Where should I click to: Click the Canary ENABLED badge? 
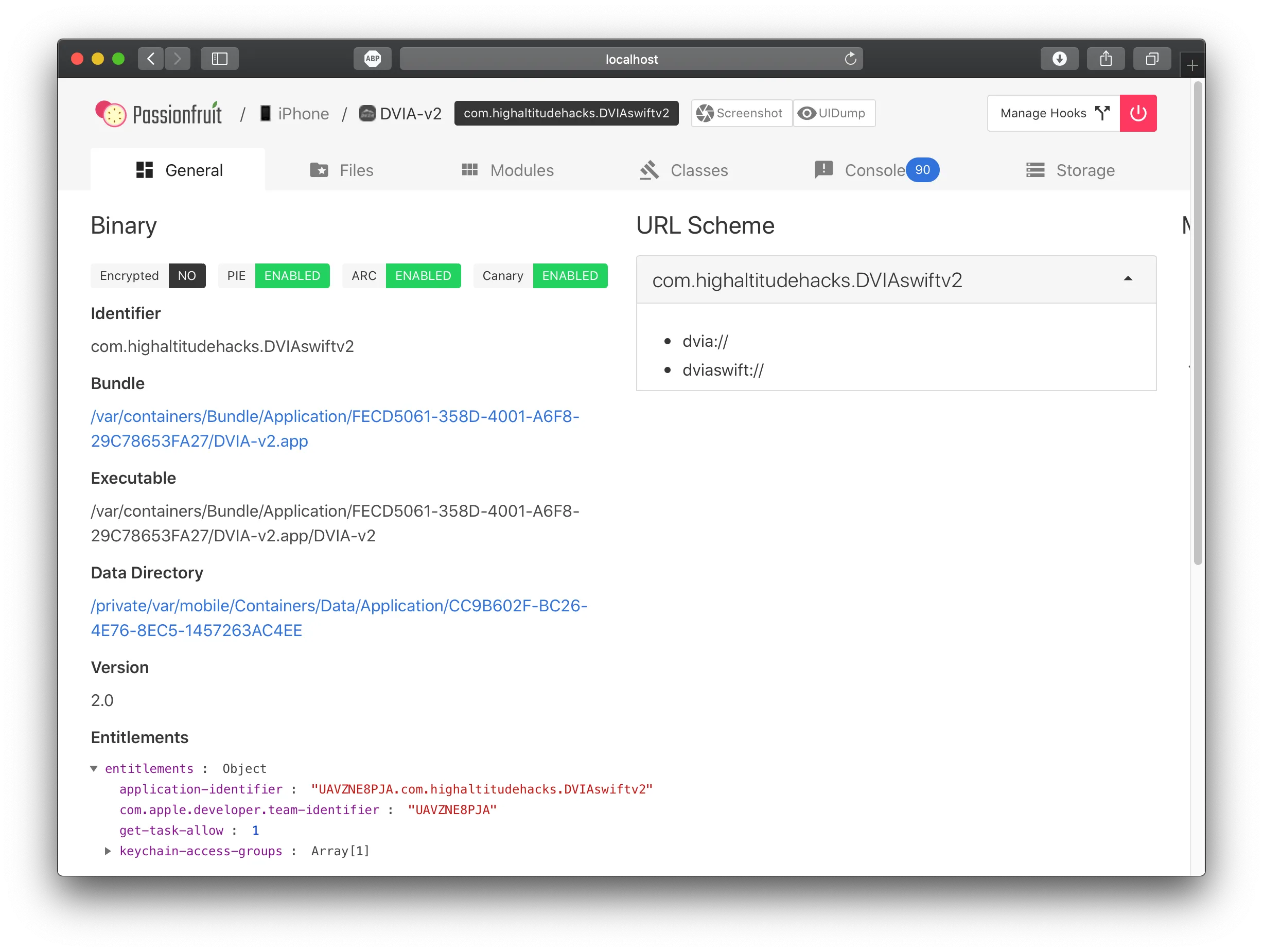coord(540,276)
